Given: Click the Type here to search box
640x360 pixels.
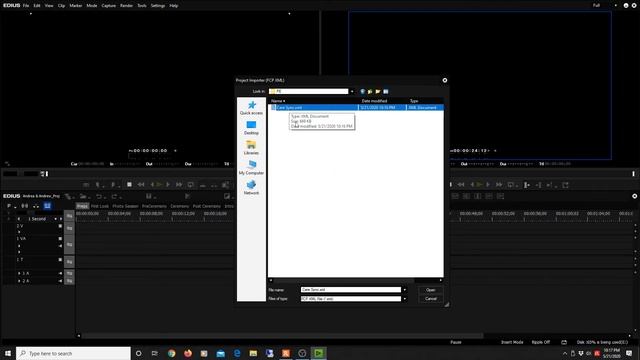Looking at the screenshot, I should pos(73,353).
